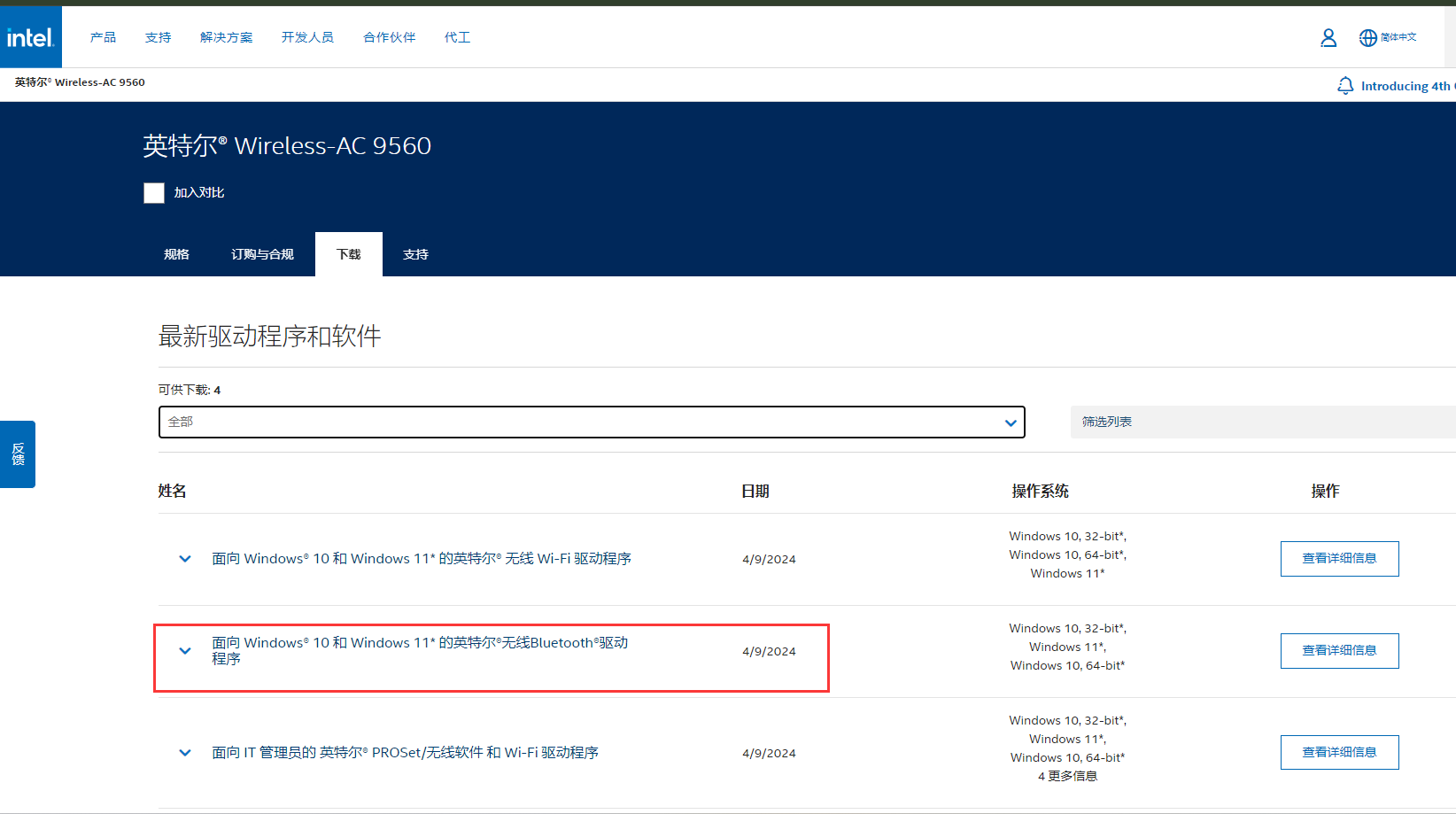
Task: Open the 支持 top navigation menu
Action: click(159, 37)
